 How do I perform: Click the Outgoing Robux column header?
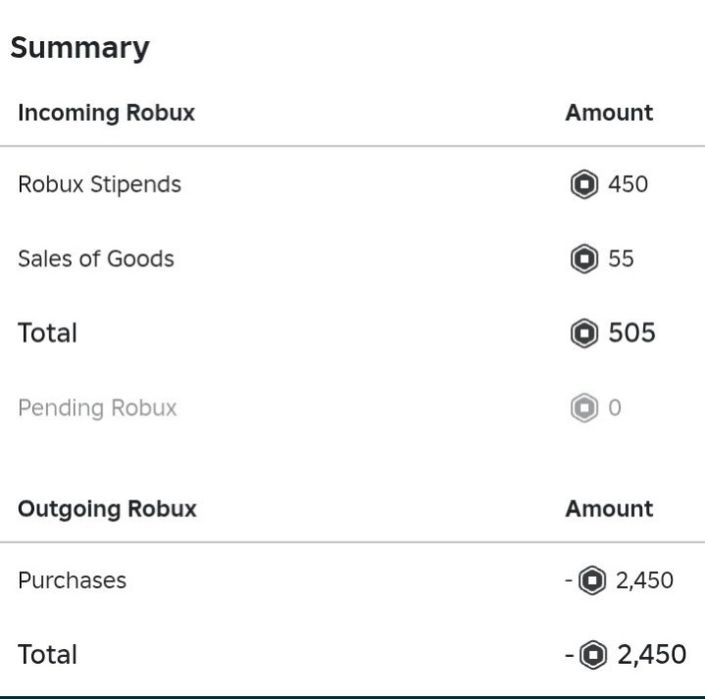pos(107,509)
